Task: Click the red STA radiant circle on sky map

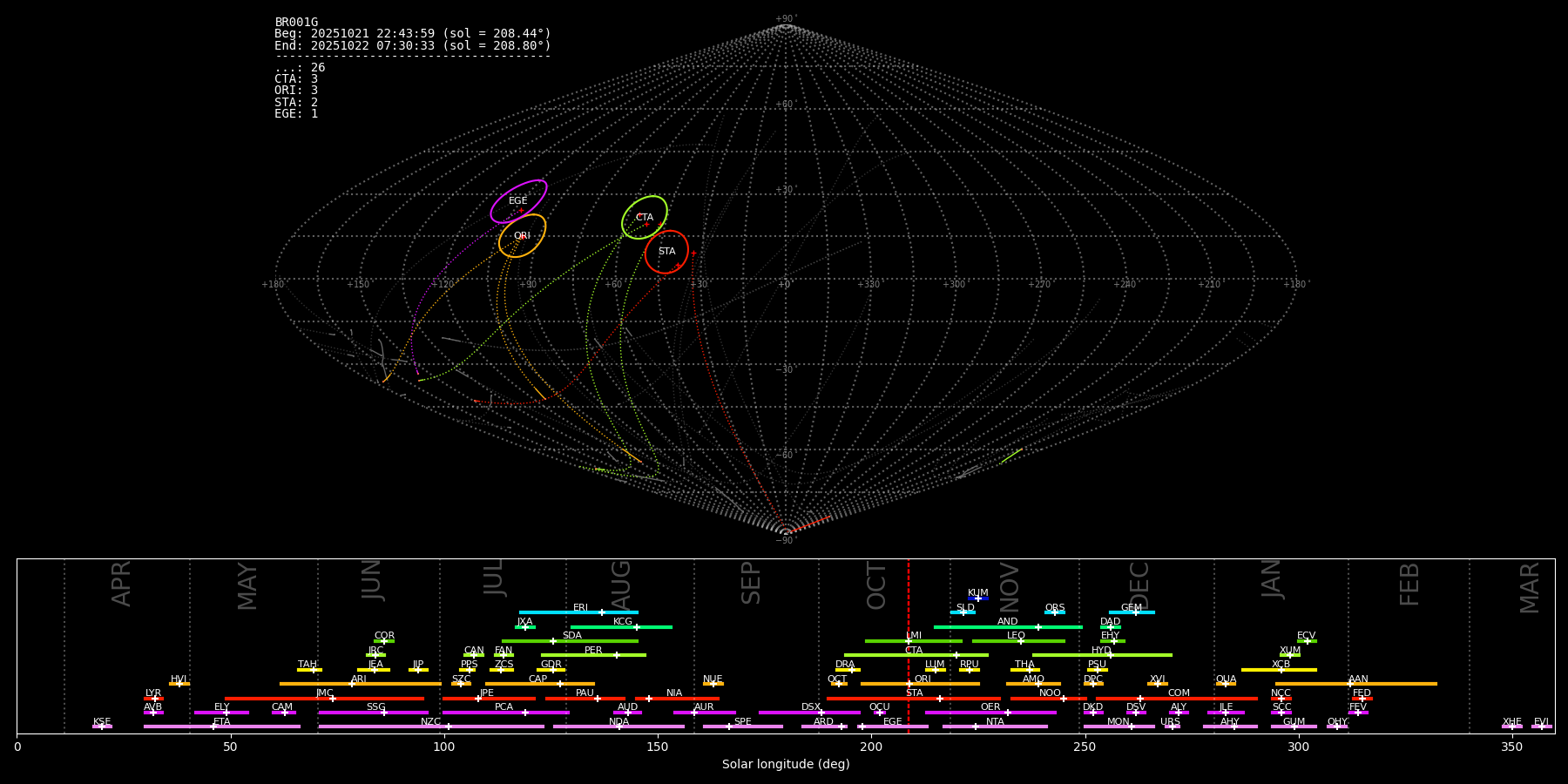Action: click(x=666, y=252)
